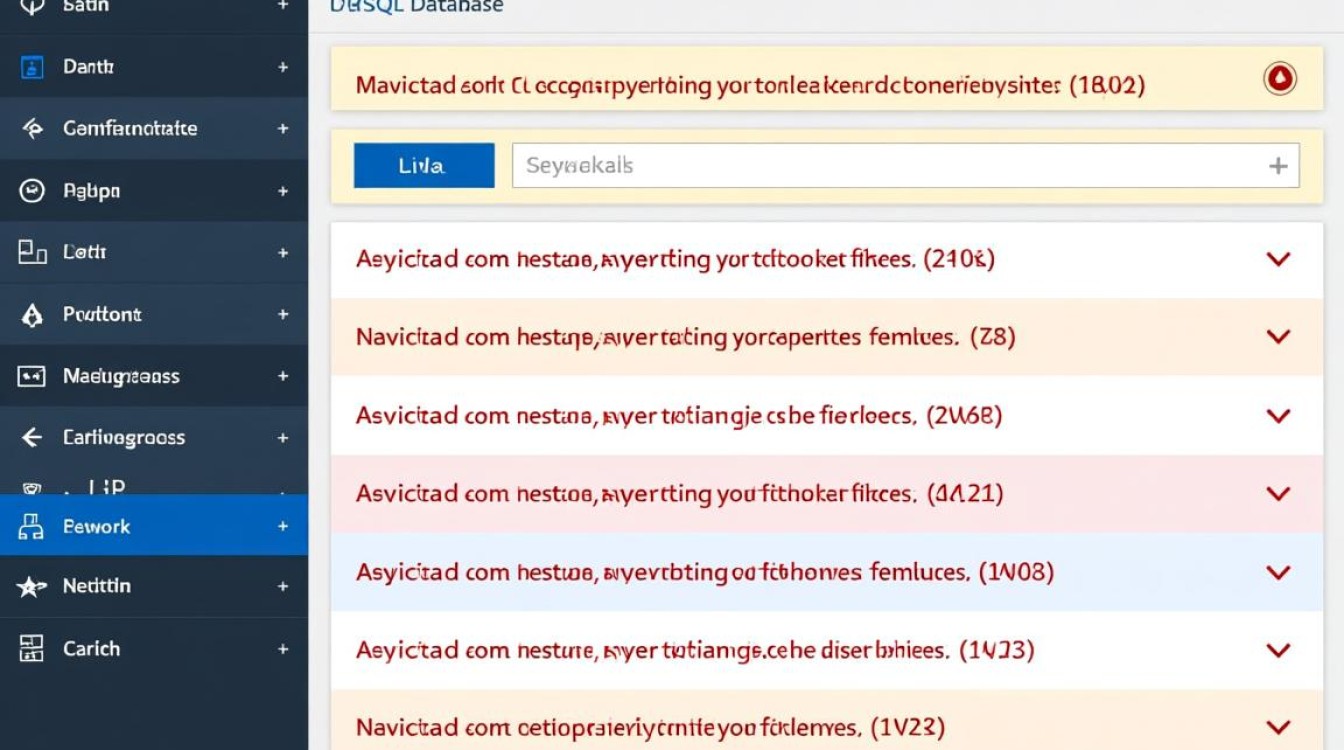Viewport: 1344px width, 750px height.
Task: Expand the Nedittin plus sign
Action: tap(283, 587)
